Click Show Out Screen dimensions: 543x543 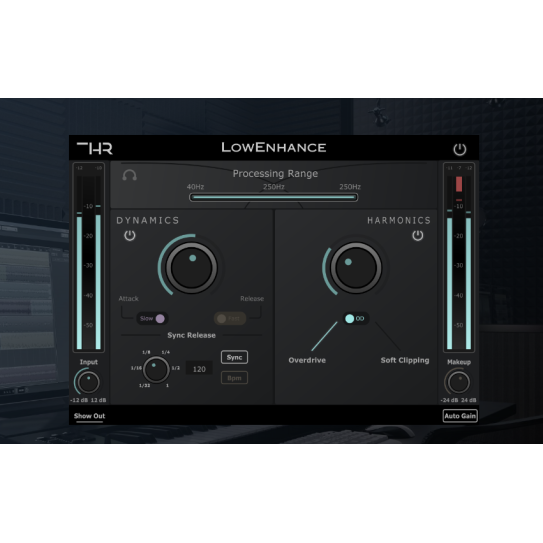(89, 416)
